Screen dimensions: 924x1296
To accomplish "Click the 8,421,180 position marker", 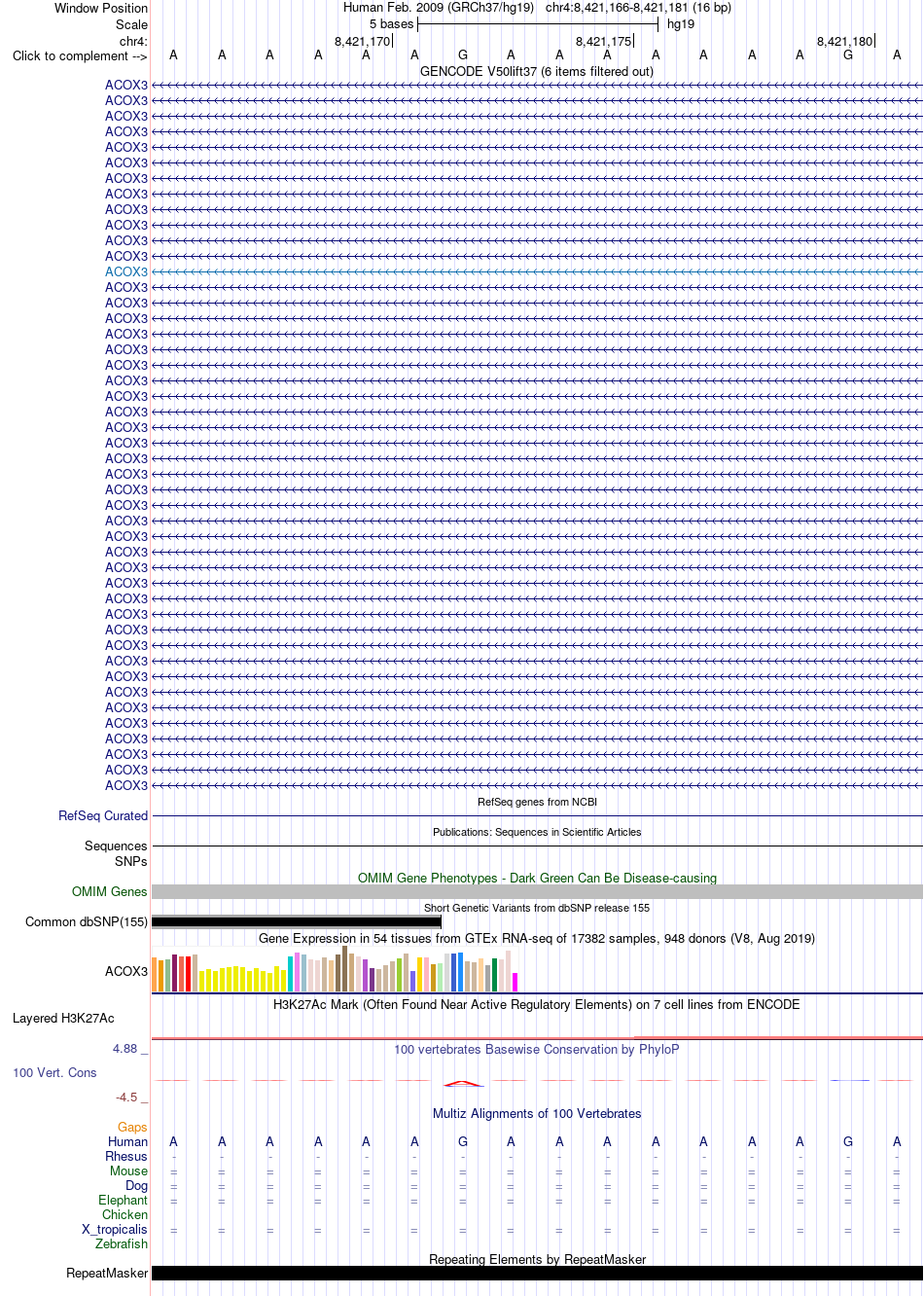I will pos(844,41).
